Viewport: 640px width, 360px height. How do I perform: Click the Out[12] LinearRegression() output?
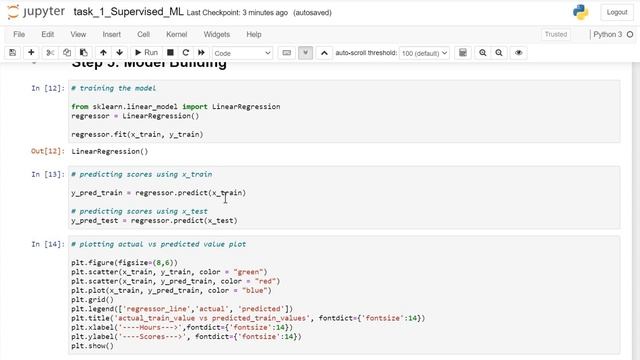pos(109,151)
